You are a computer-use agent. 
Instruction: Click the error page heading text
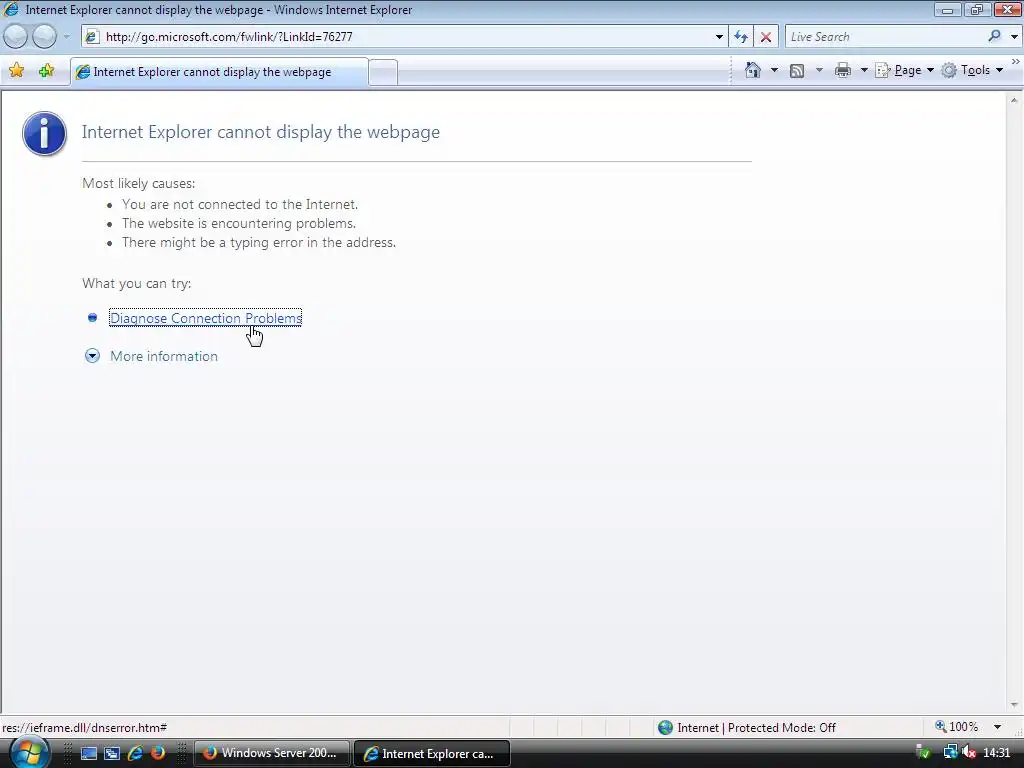[x=261, y=132]
